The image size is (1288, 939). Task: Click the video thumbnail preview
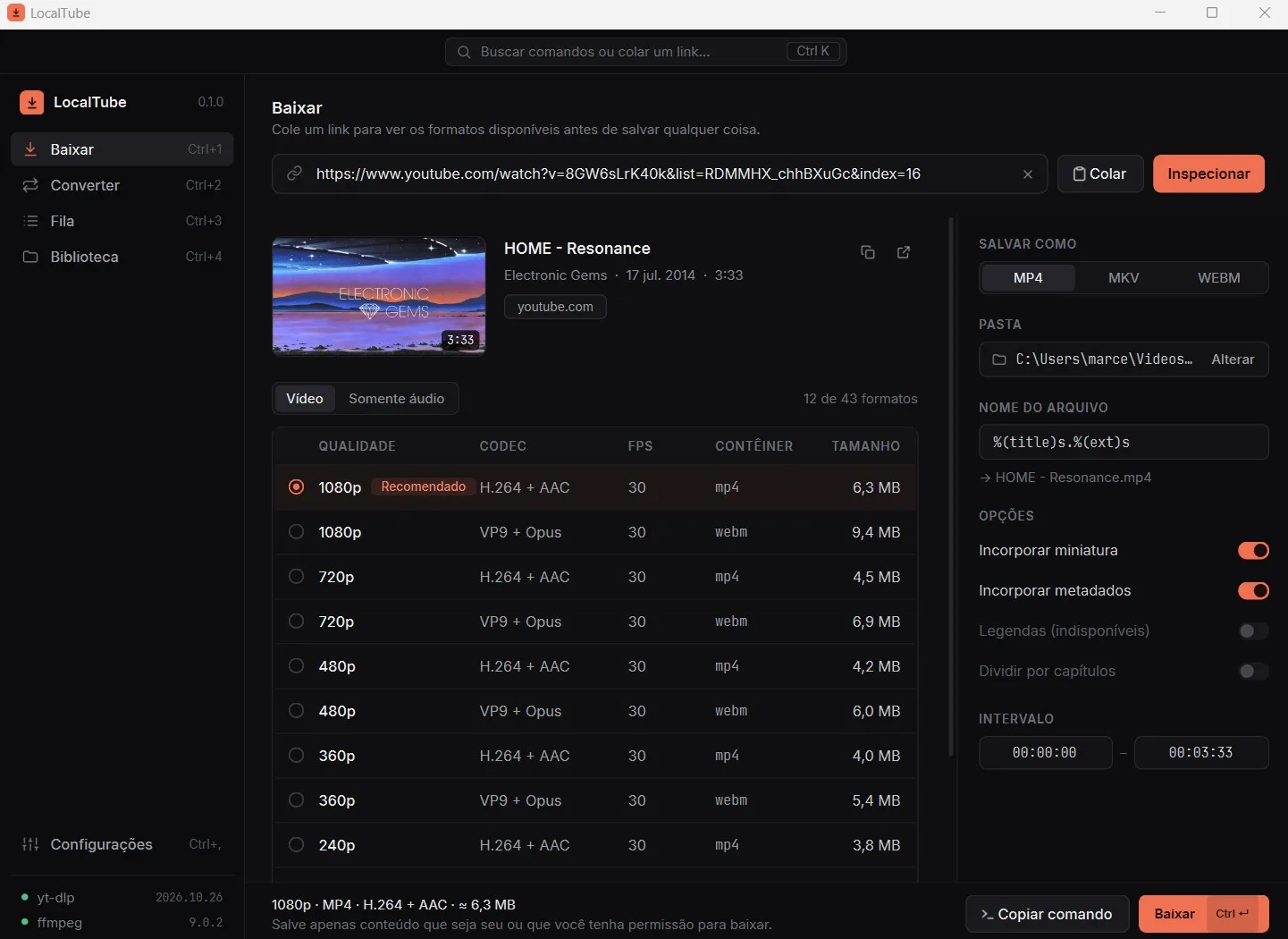(379, 296)
